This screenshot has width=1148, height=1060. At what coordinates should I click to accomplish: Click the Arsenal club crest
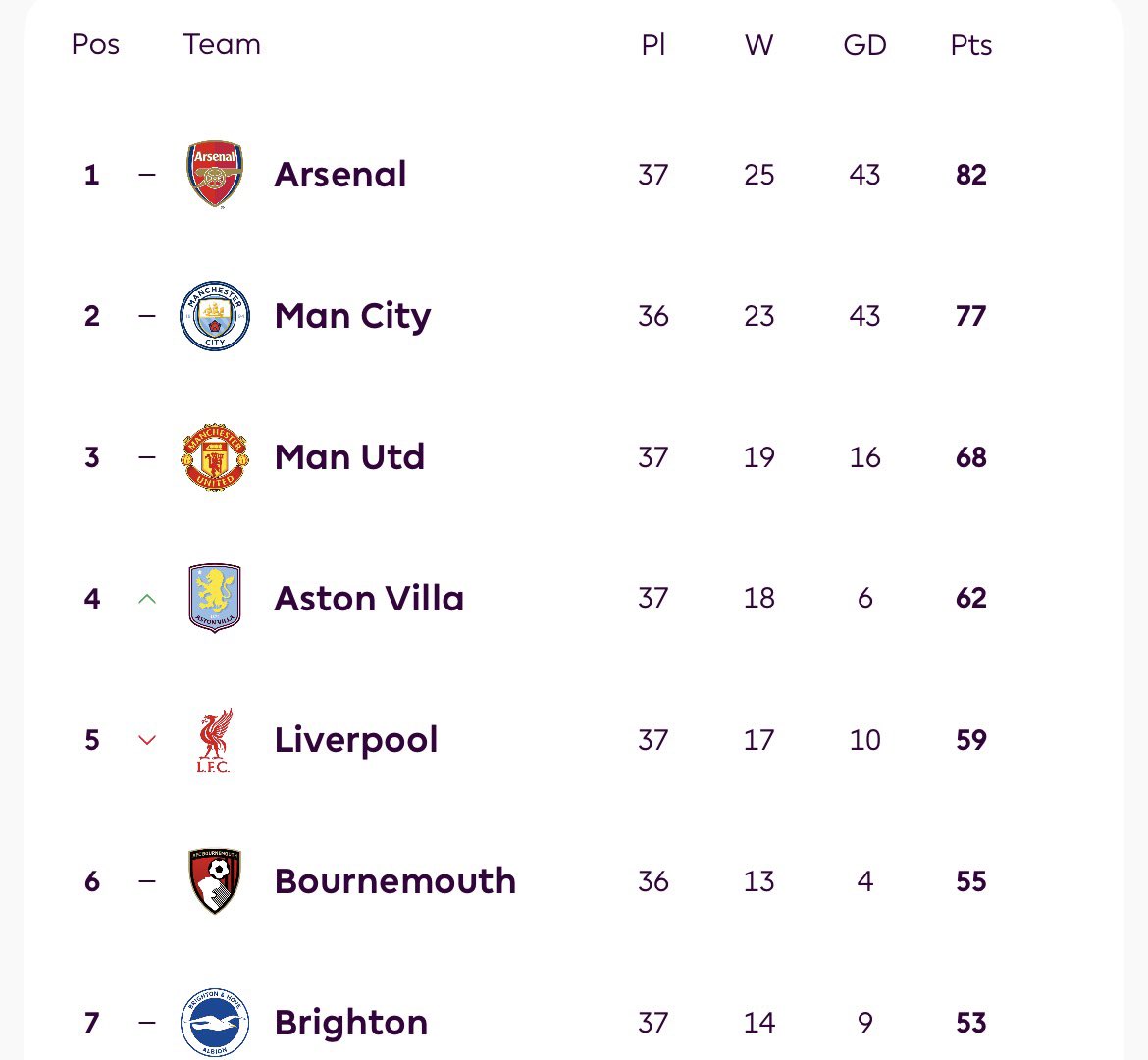click(215, 175)
